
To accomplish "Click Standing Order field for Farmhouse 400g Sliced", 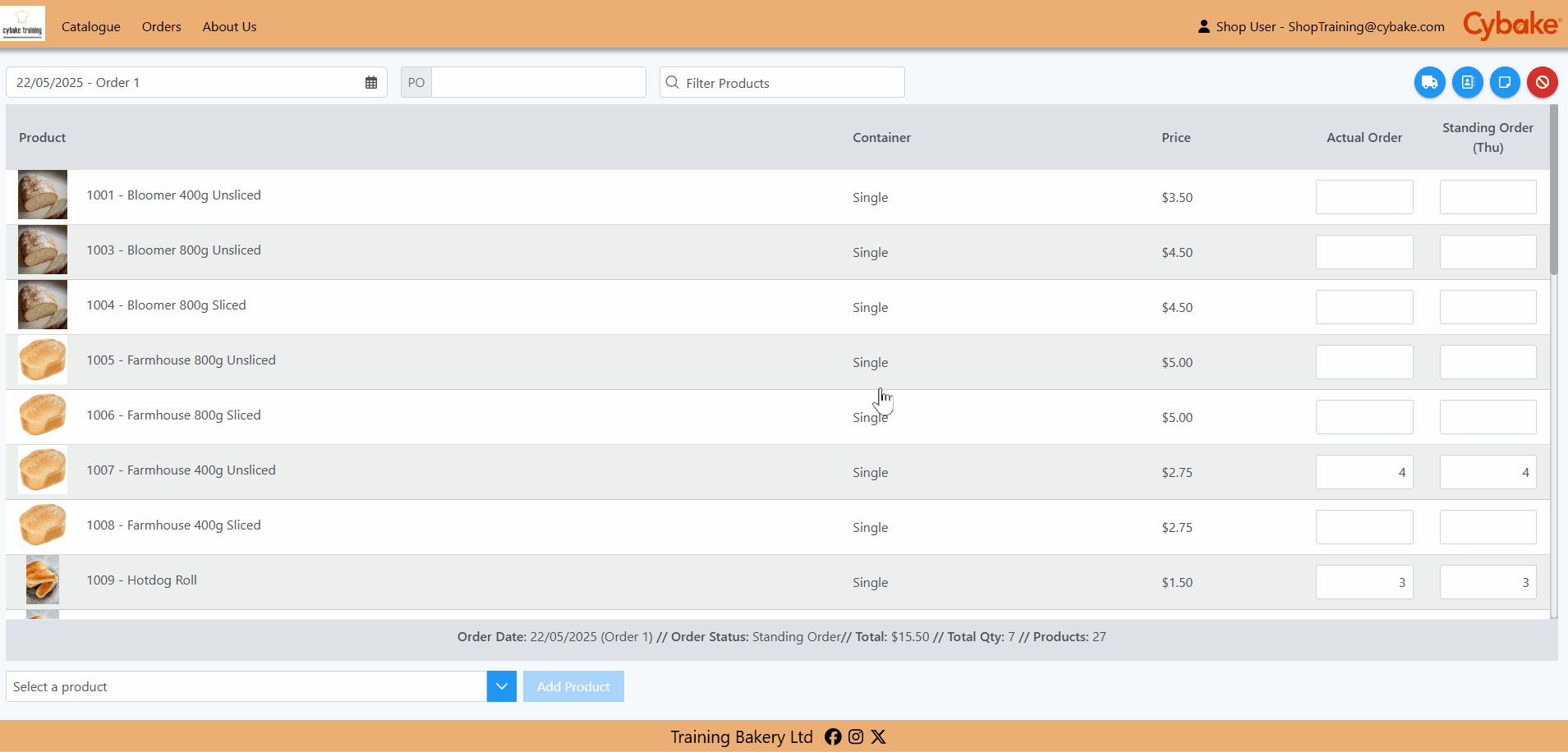I will click(x=1488, y=527).
